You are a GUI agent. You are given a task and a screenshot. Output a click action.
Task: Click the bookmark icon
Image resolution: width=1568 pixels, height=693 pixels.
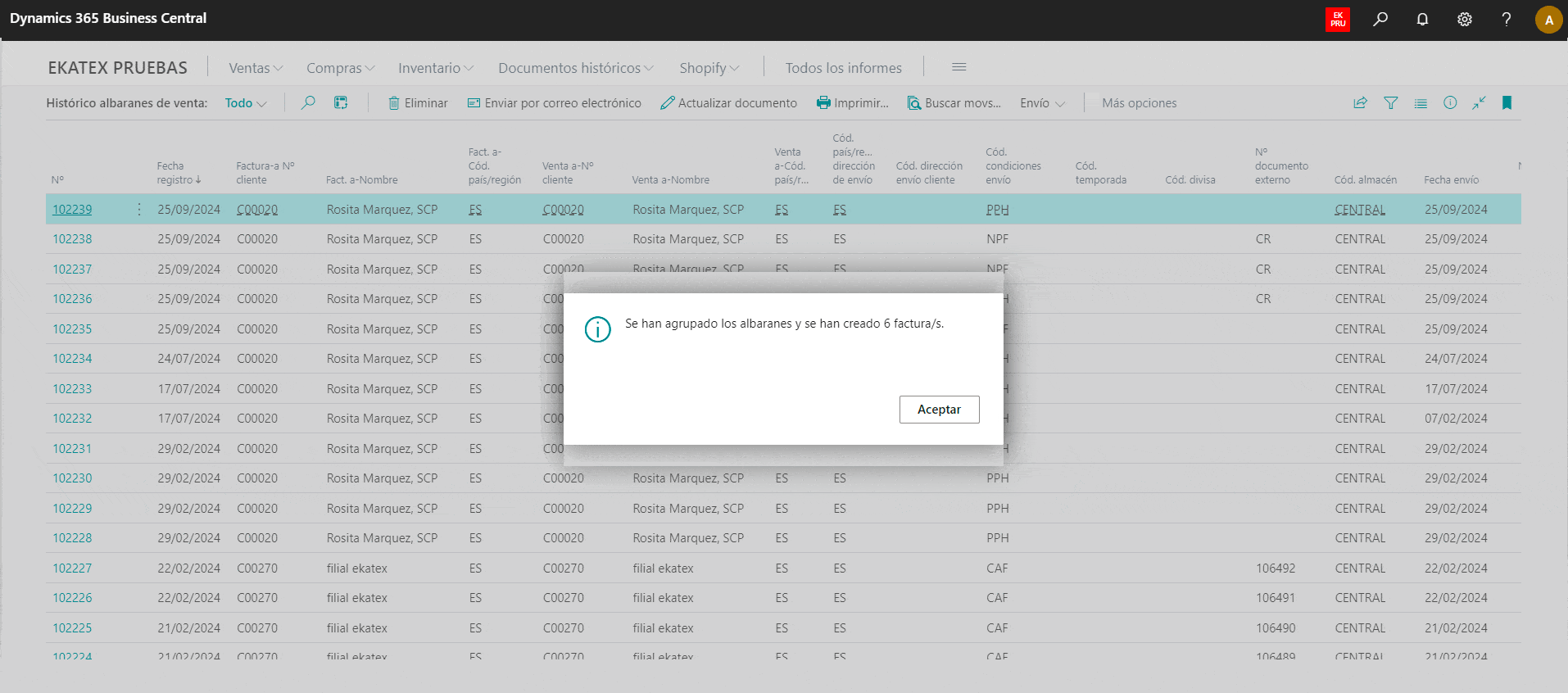[1506, 103]
